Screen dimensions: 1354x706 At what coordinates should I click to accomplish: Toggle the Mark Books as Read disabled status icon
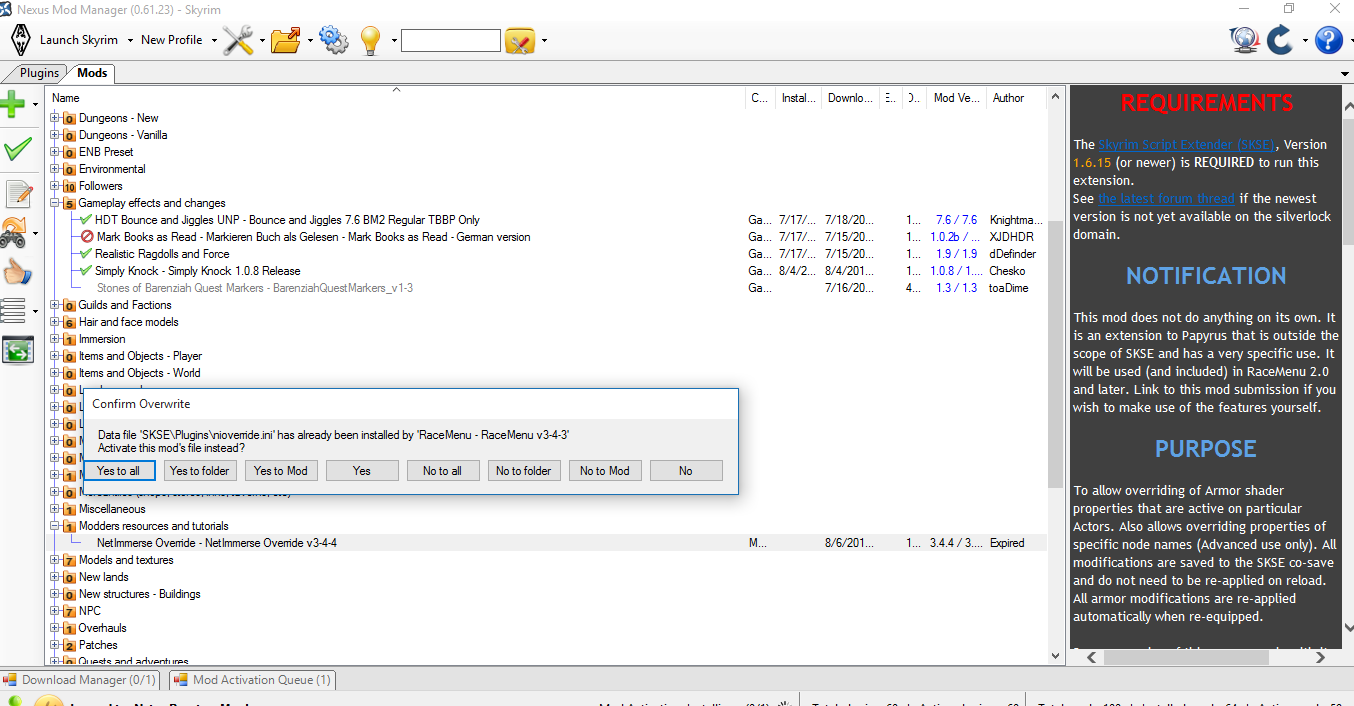coord(87,237)
